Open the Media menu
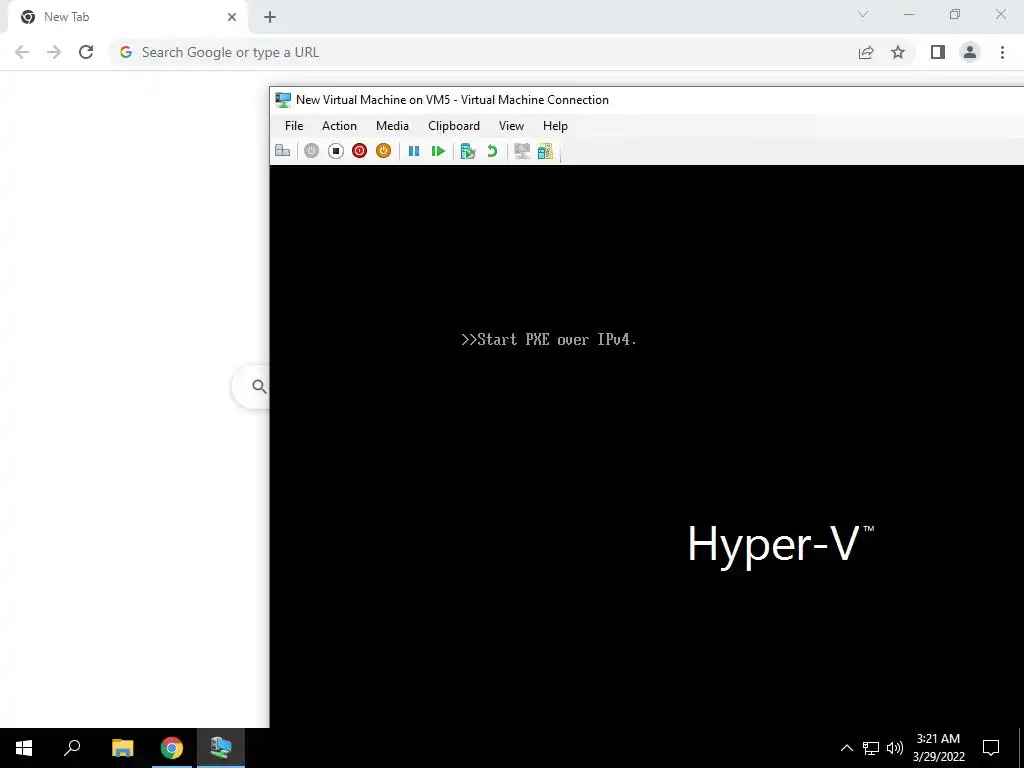Viewport: 1024px width, 768px height. (392, 126)
